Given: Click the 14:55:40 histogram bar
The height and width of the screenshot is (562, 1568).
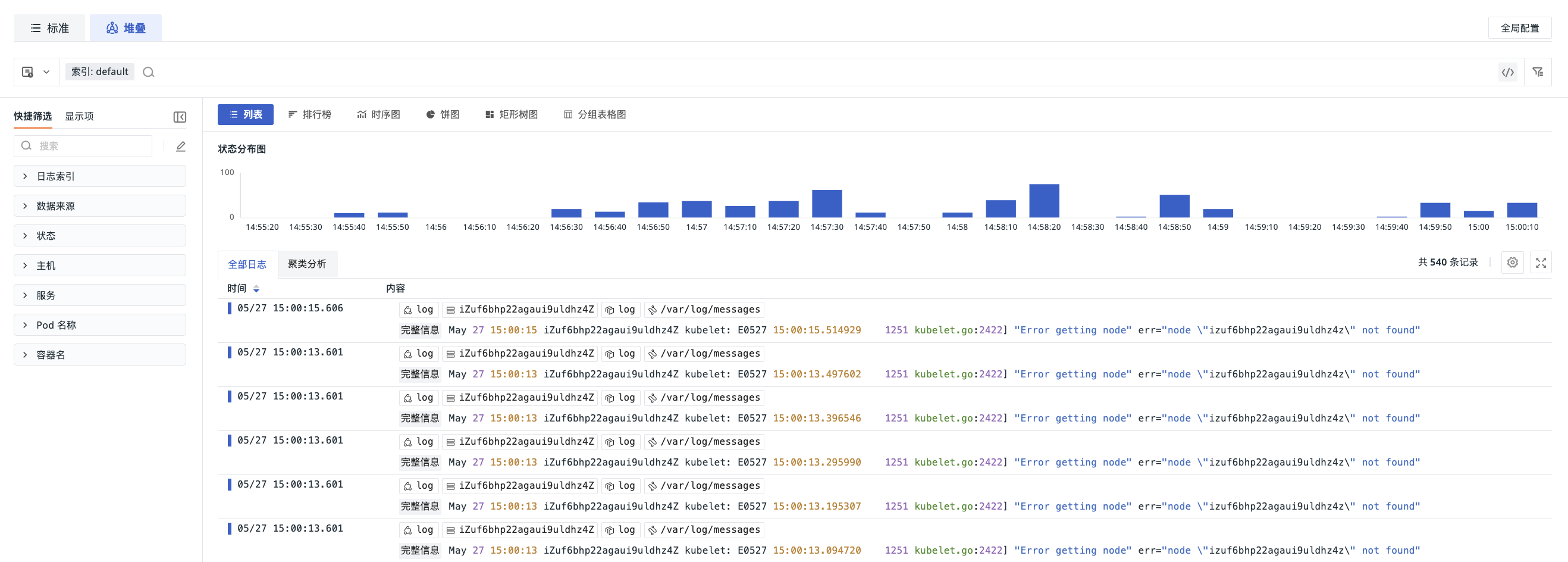Looking at the screenshot, I should (349, 215).
